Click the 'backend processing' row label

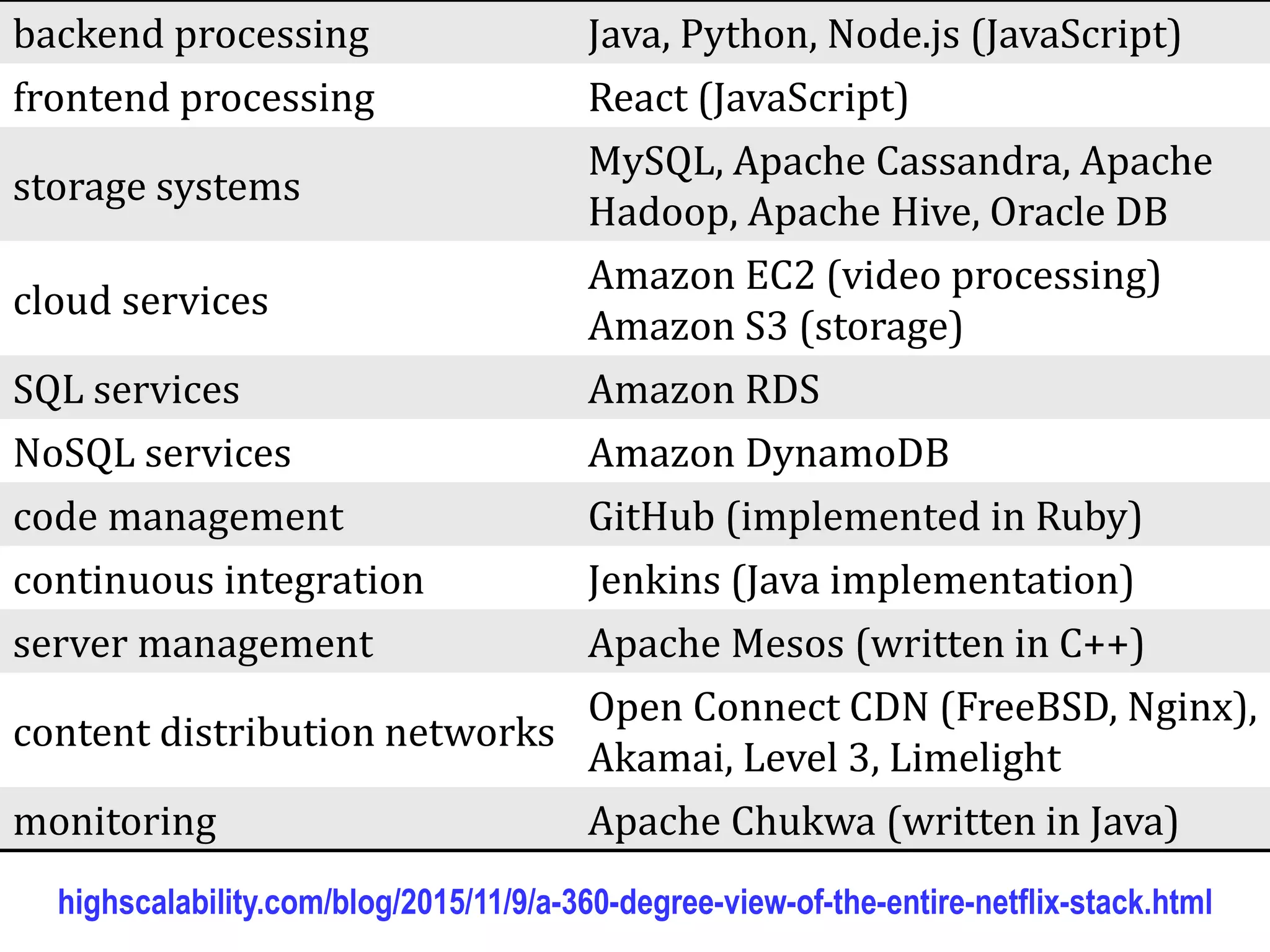click(x=191, y=34)
